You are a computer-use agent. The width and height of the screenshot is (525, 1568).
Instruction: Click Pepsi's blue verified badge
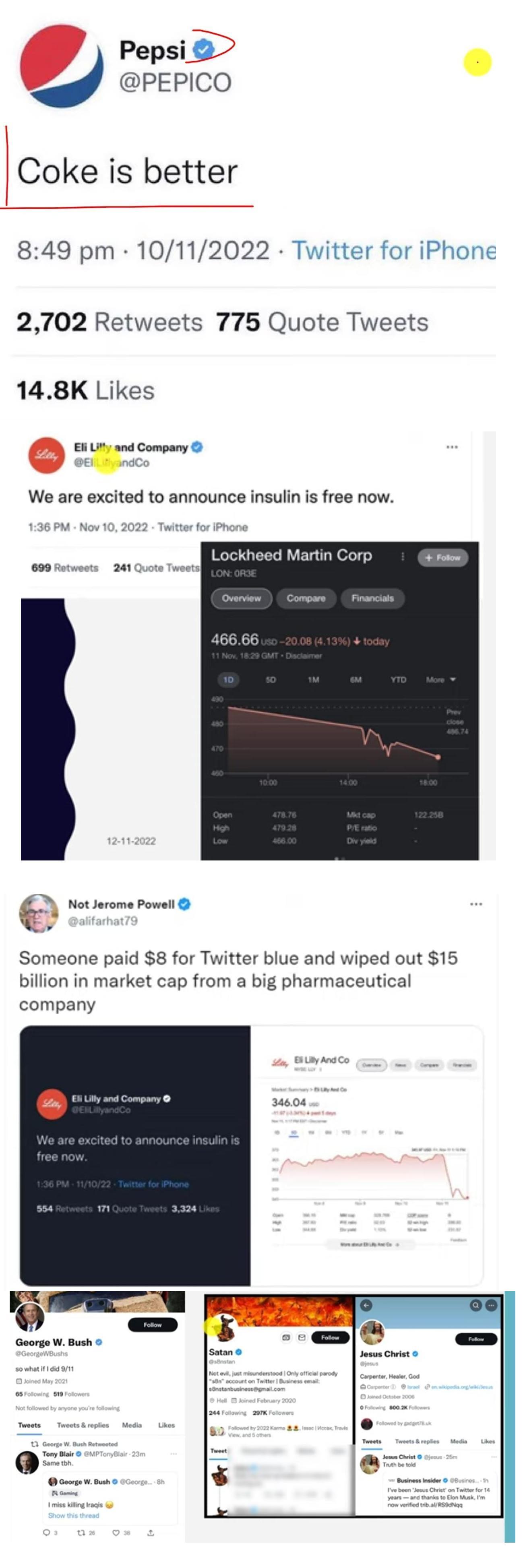pos(204,50)
